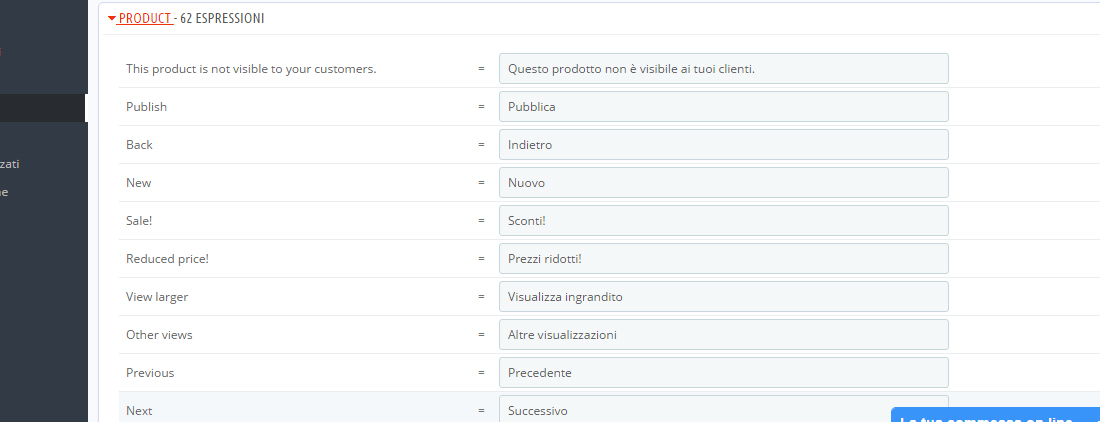Edit the 'Visualizza ingrandito' translation field
The height and width of the screenshot is (422, 1100).
723,297
